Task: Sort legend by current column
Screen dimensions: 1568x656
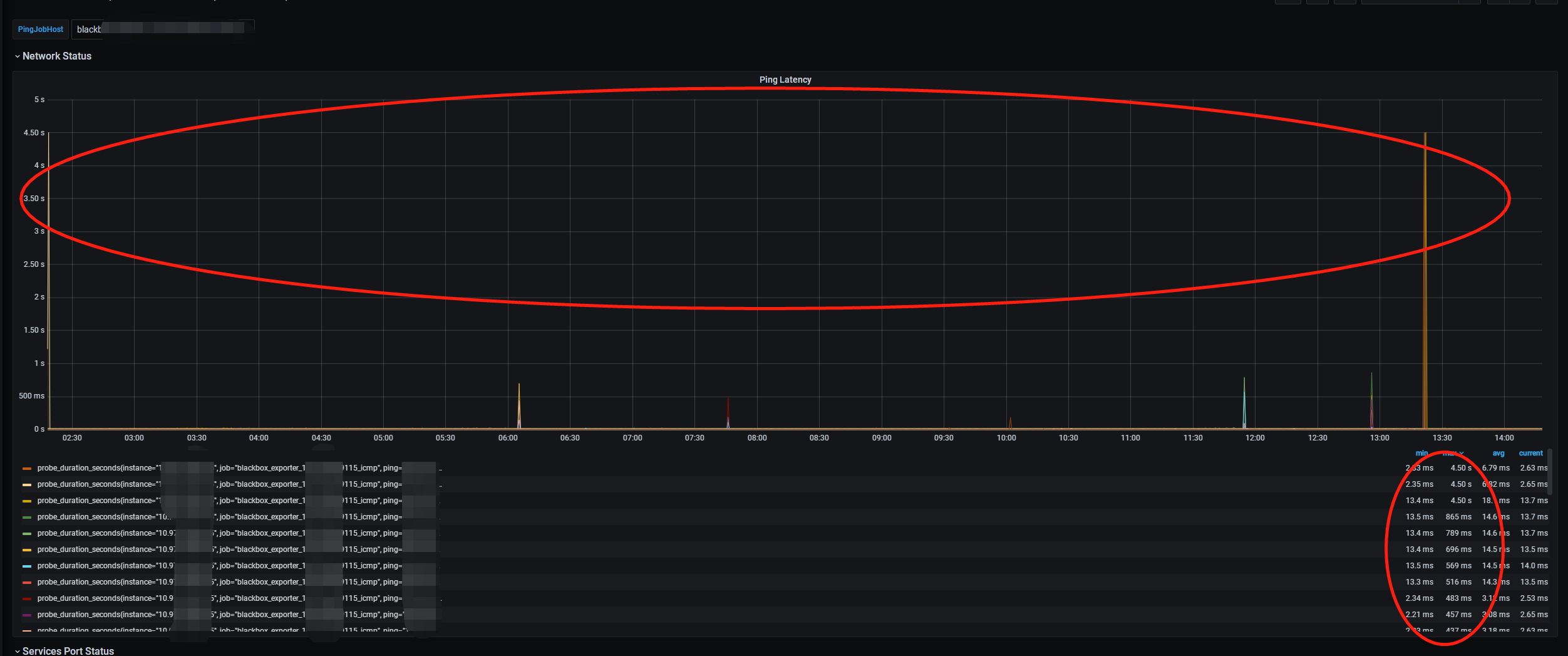Action: 1530,453
